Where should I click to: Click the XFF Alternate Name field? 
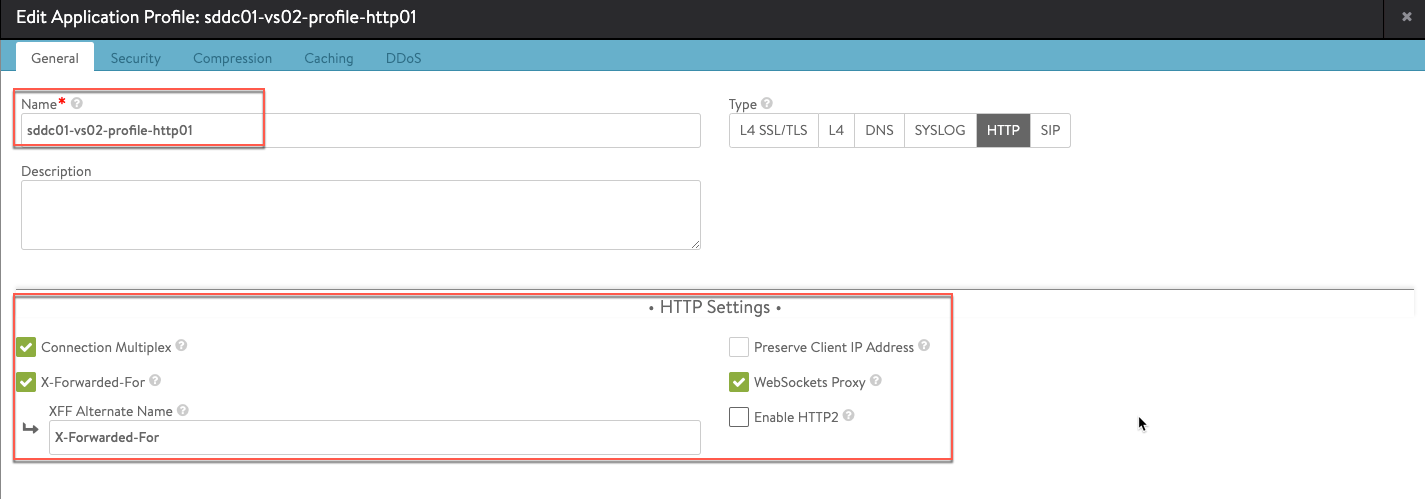pyautogui.click(x=374, y=437)
